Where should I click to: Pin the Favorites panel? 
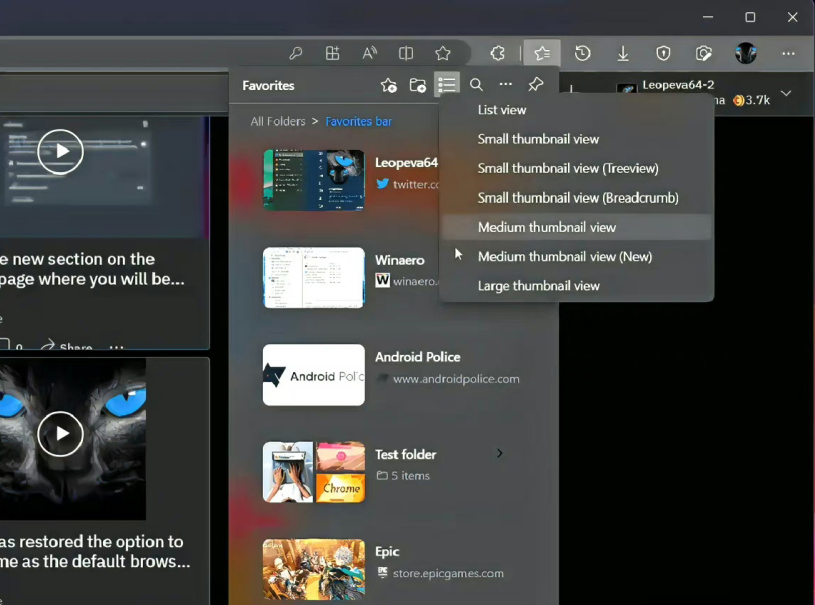(x=536, y=84)
